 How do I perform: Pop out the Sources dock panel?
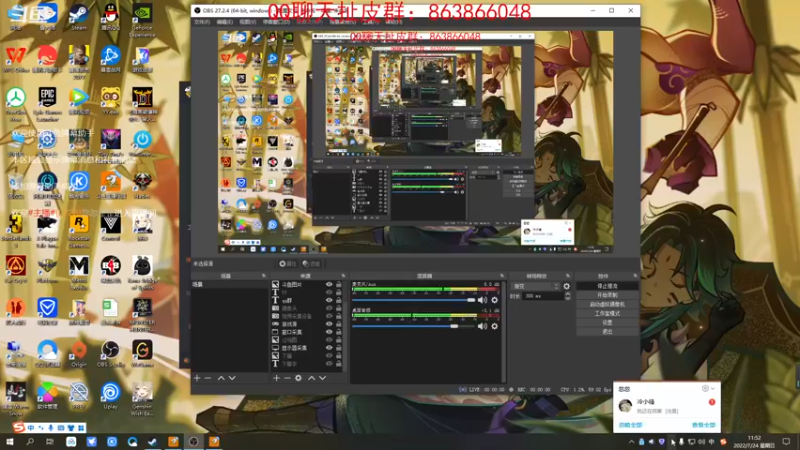click(343, 276)
